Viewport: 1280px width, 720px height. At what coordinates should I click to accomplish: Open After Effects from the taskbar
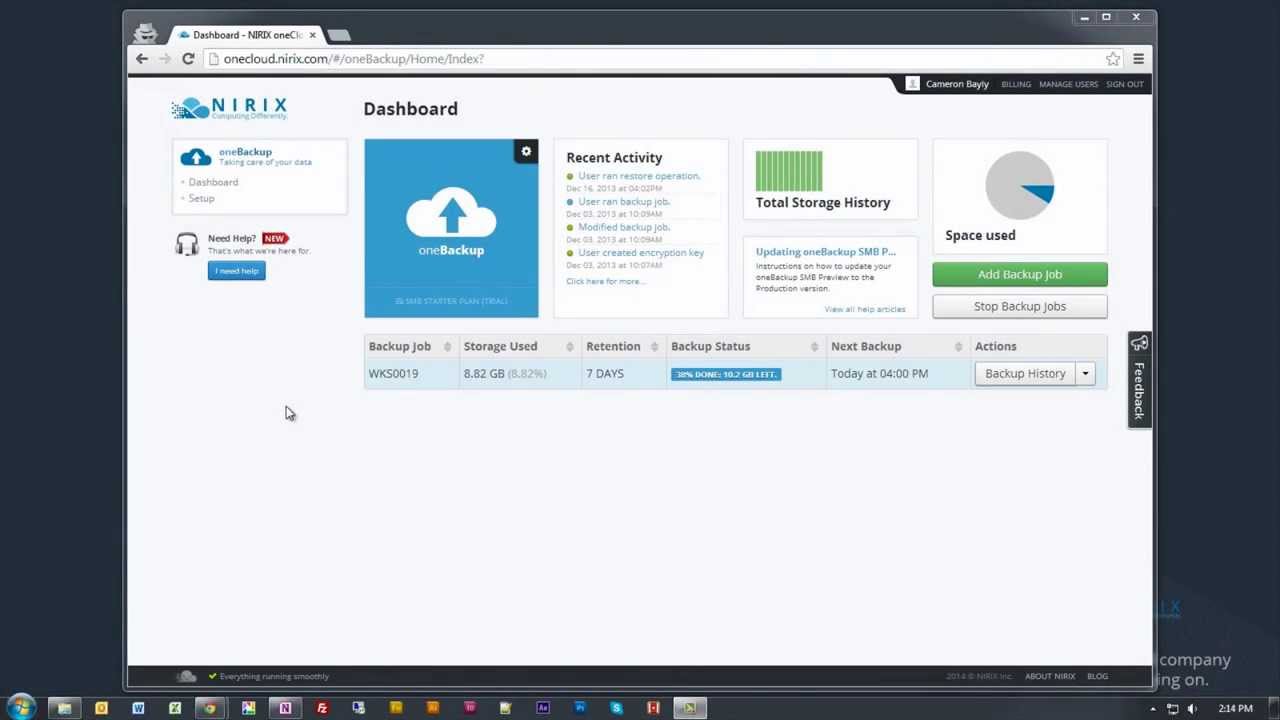click(543, 708)
